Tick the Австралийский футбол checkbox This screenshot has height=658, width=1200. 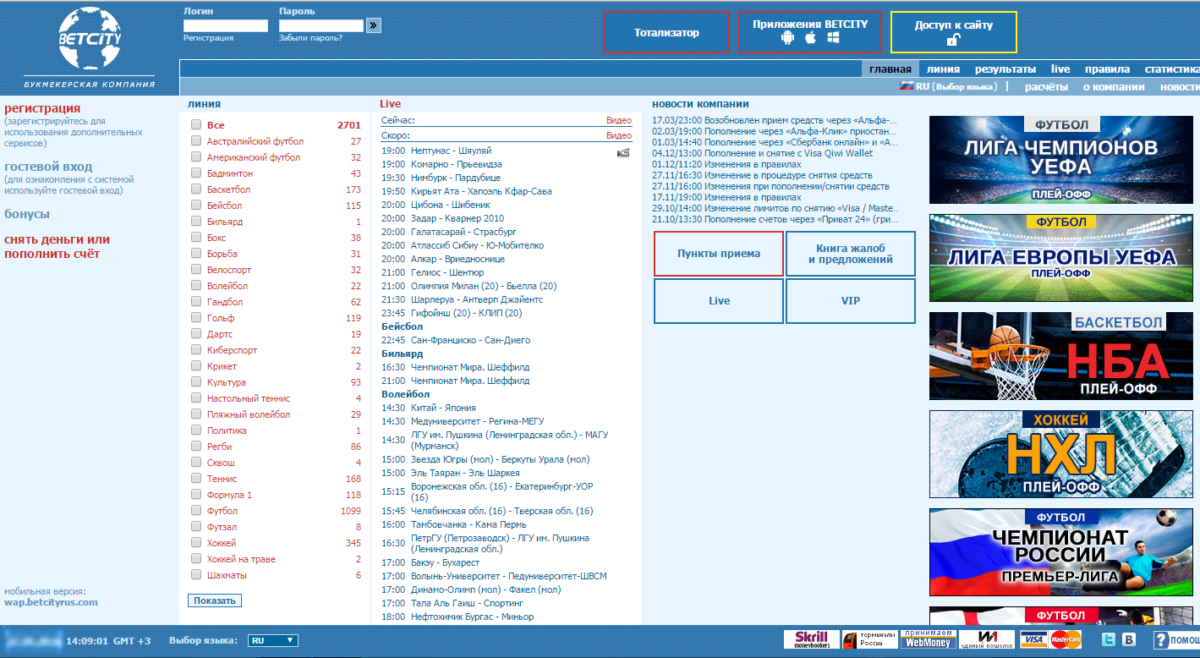coord(196,141)
